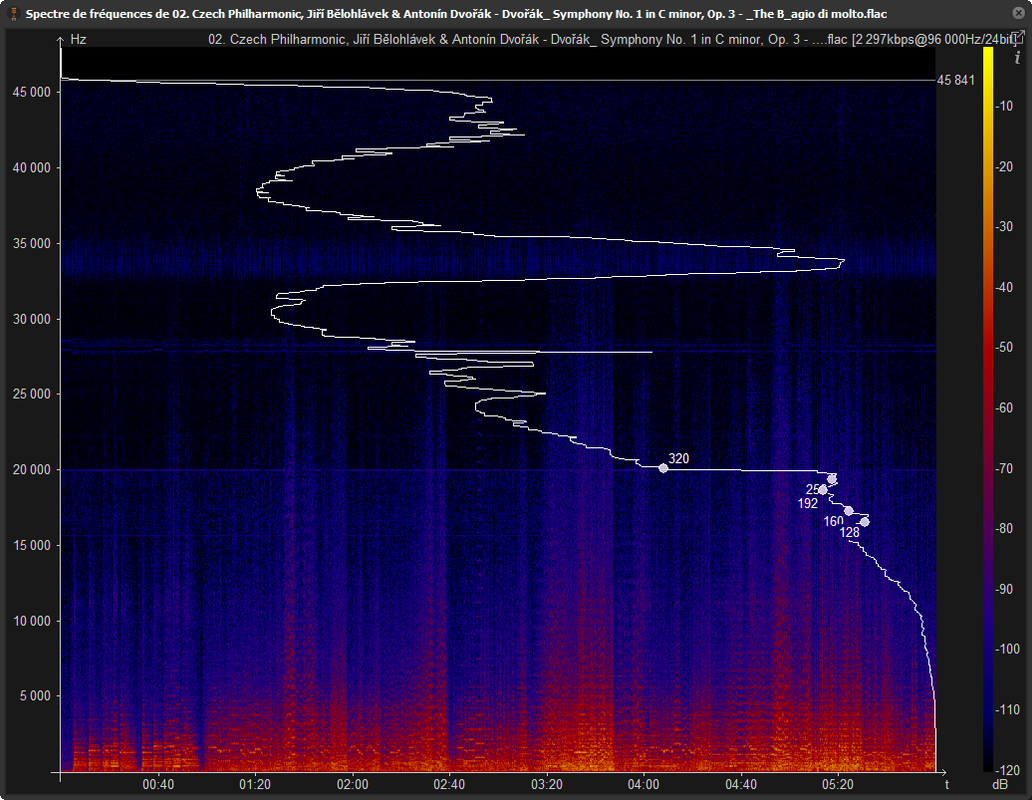
Task: Click the 45 000 Hz axis label
Action: (x=32, y=92)
